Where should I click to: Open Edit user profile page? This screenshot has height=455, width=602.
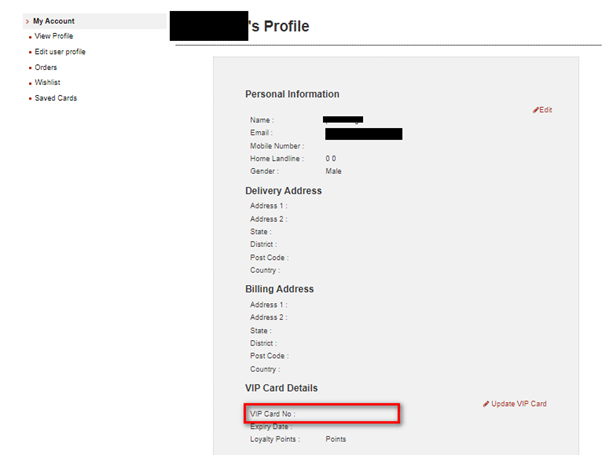click(x=60, y=52)
